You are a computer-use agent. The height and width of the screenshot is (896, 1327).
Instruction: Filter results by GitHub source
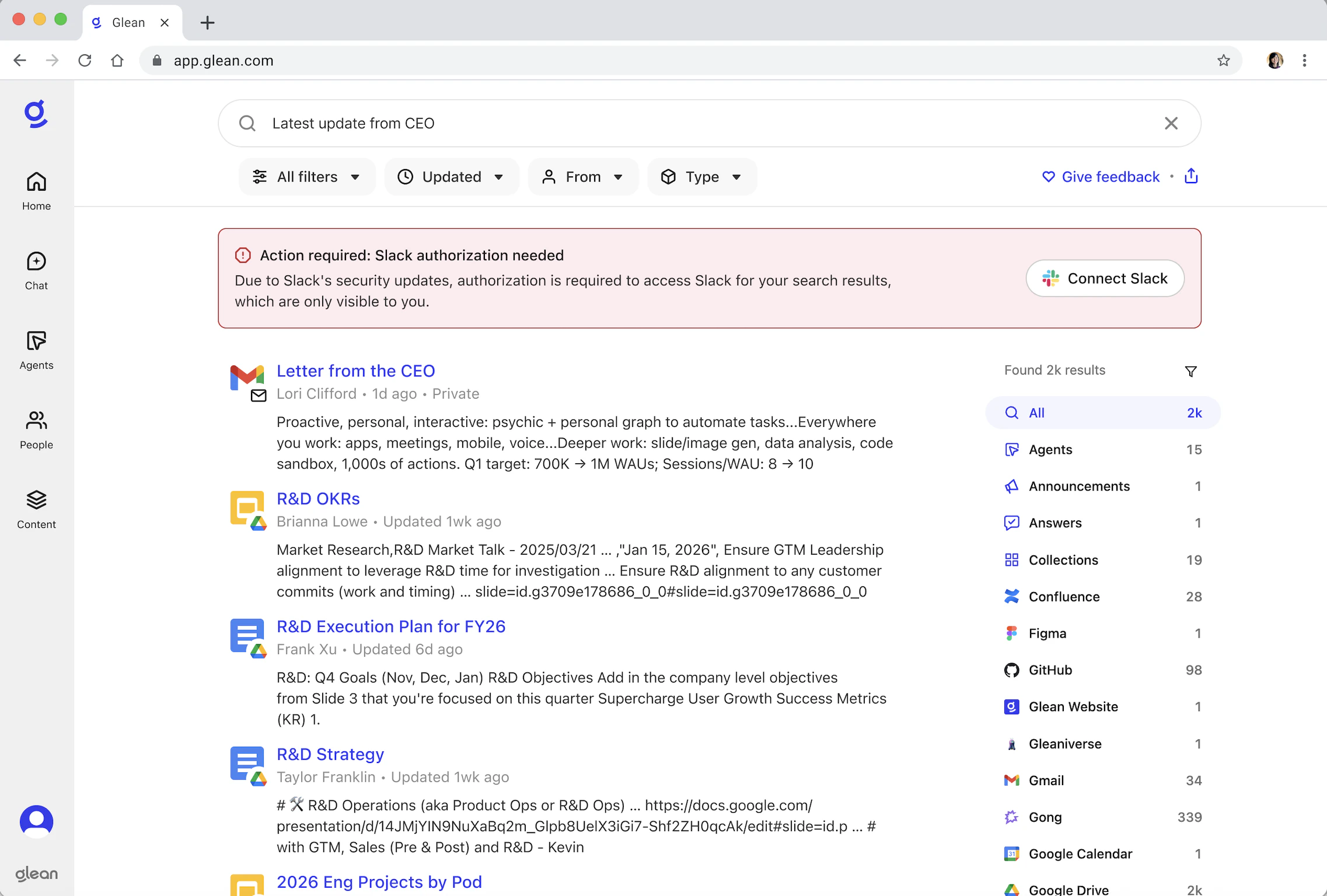[1050, 670]
